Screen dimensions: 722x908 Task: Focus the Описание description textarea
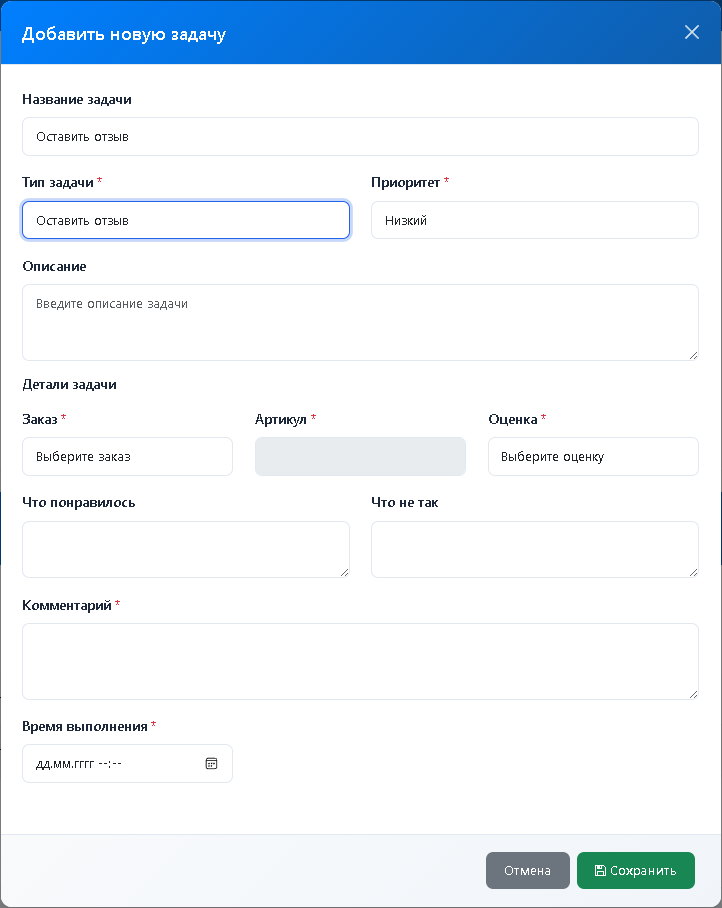pyautogui.click(x=360, y=322)
